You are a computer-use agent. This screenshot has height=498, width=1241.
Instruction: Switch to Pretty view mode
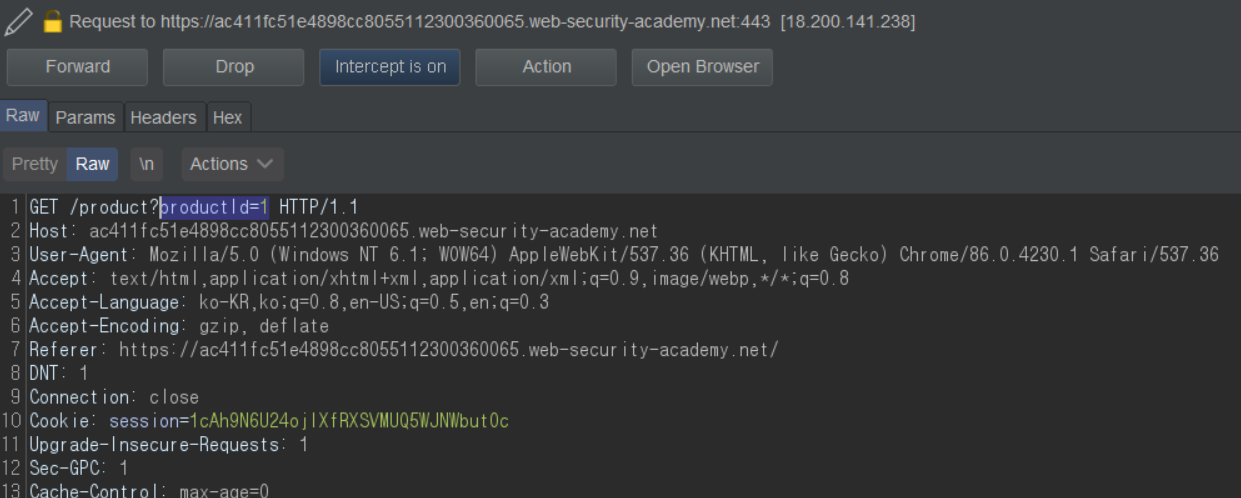pyautogui.click(x=35, y=164)
